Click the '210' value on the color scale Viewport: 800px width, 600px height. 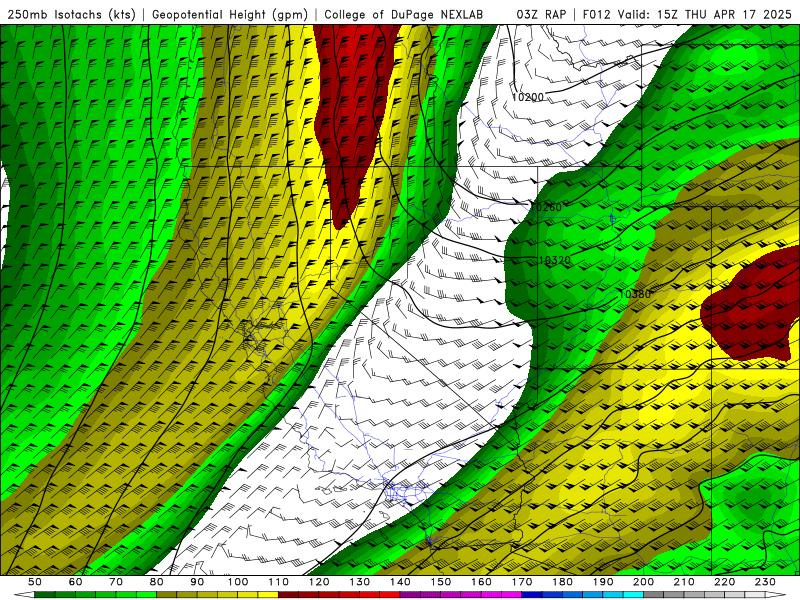pyautogui.click(x=684, y=582)
